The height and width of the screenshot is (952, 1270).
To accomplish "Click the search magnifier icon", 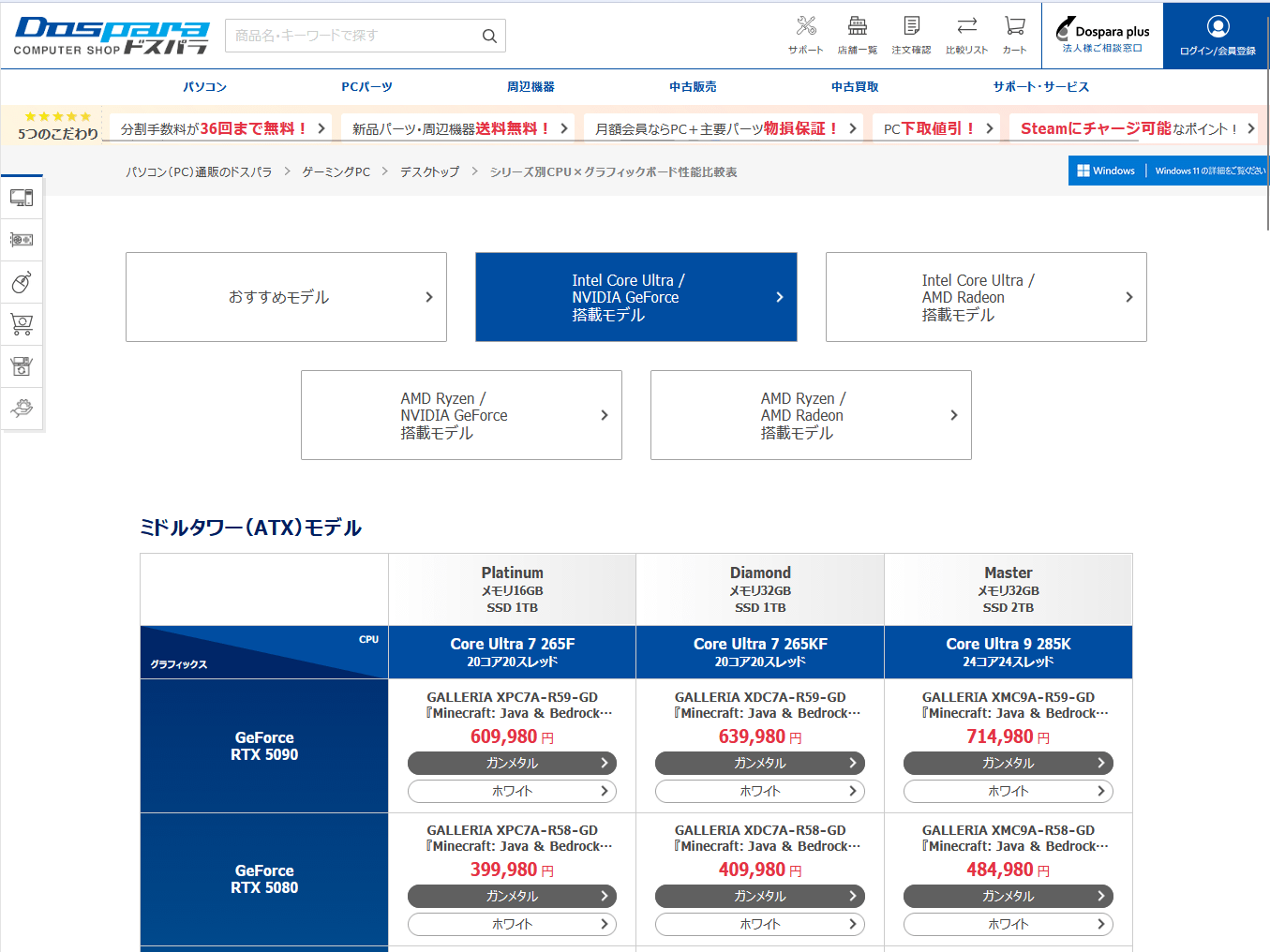I will 489,37.
